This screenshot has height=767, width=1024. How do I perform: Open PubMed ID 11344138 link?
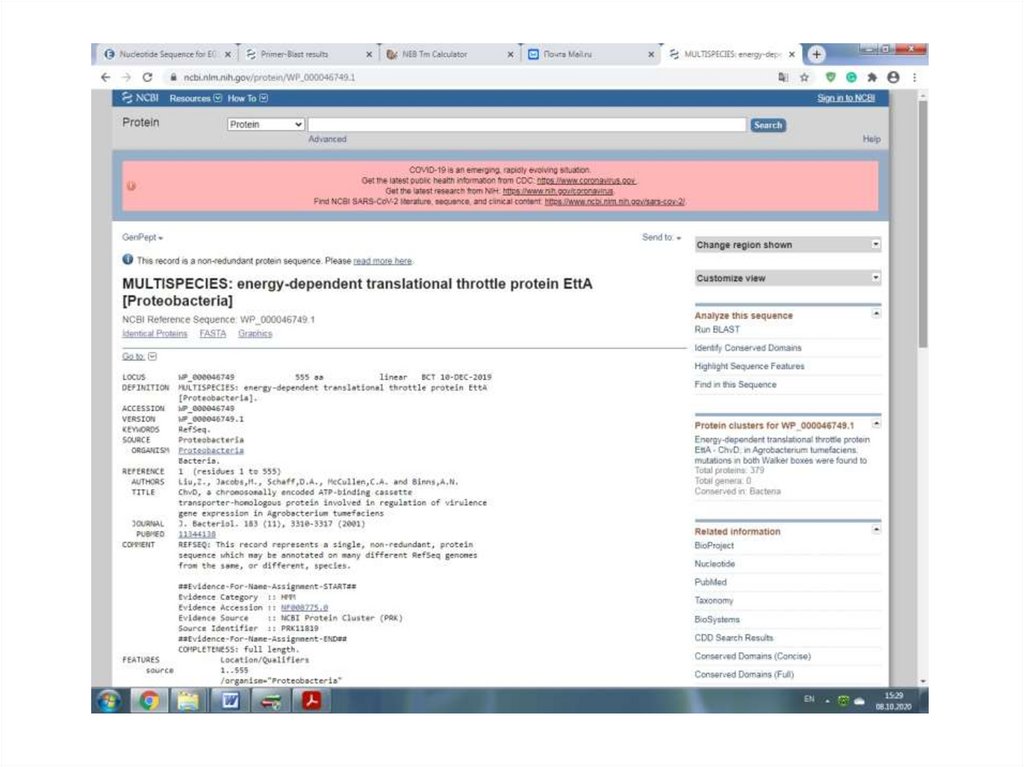tap(197, 534)
